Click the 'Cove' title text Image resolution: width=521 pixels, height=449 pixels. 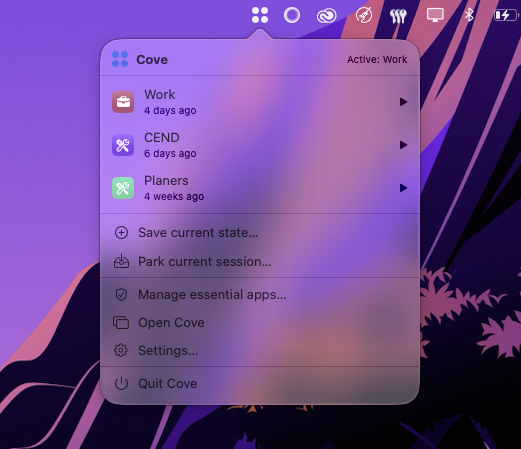pos(152,60)
